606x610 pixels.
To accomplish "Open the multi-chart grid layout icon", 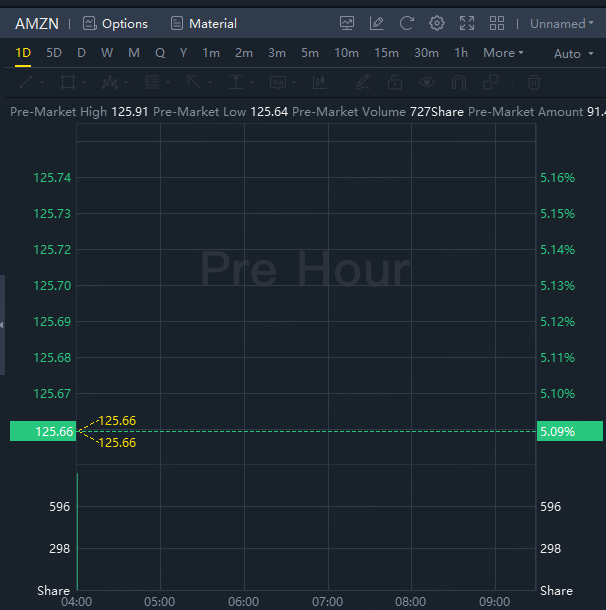I will coord(497,23).
